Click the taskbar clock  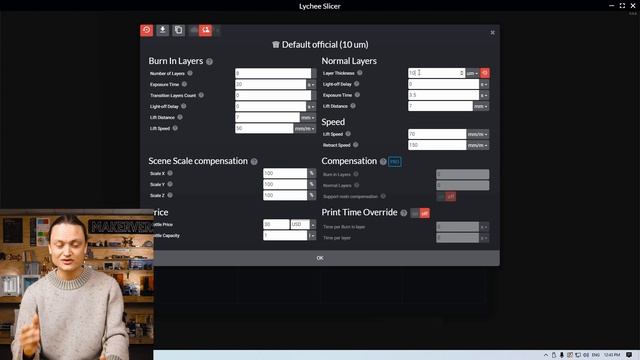612,355
